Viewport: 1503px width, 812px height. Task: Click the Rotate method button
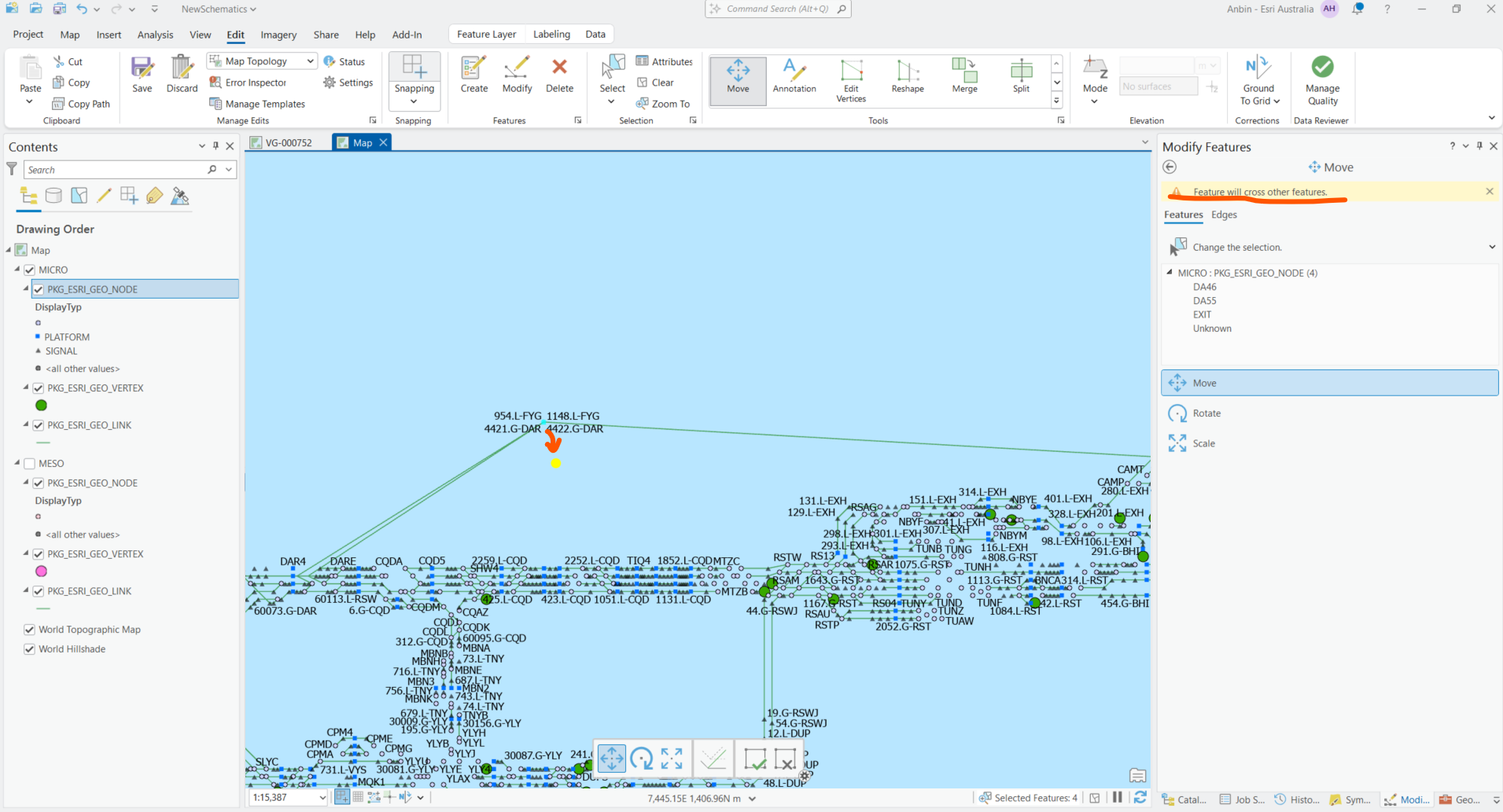(x=1329, y=413)
